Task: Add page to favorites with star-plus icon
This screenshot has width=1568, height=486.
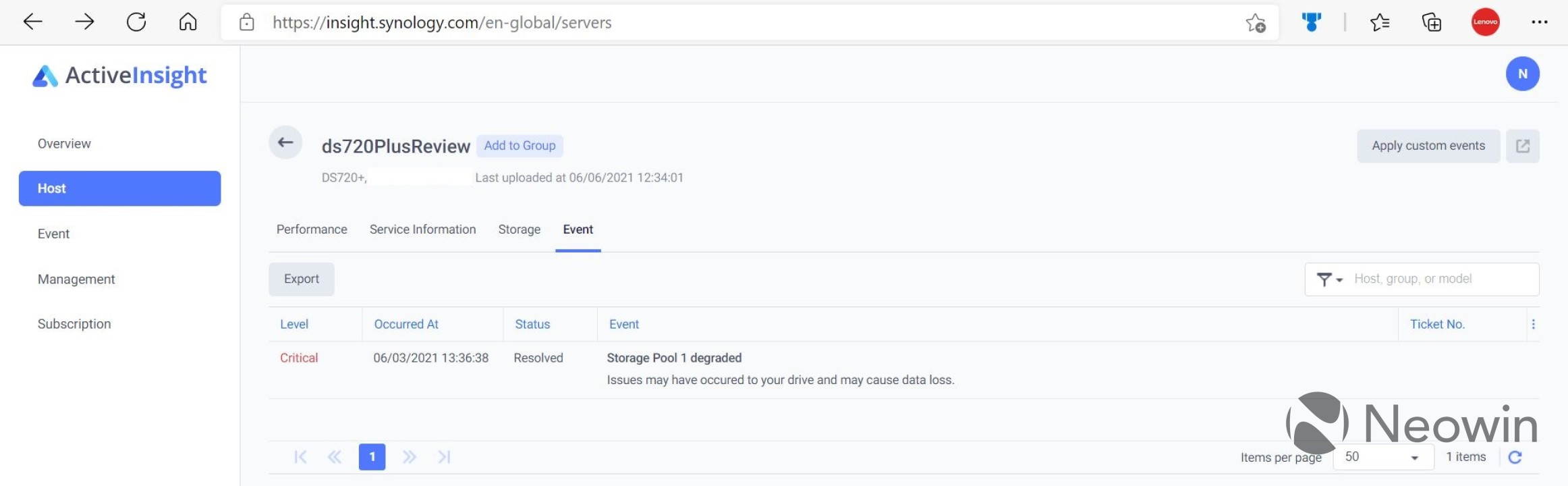Action: [1256, 22]
